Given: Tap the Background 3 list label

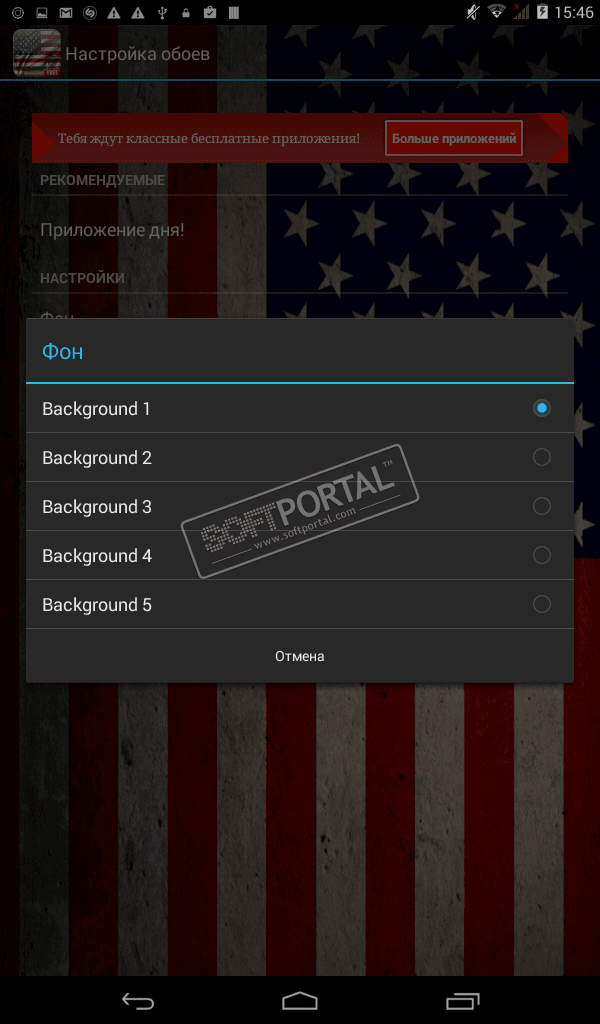Looking at the screenshot, I should tap(97, 507).
